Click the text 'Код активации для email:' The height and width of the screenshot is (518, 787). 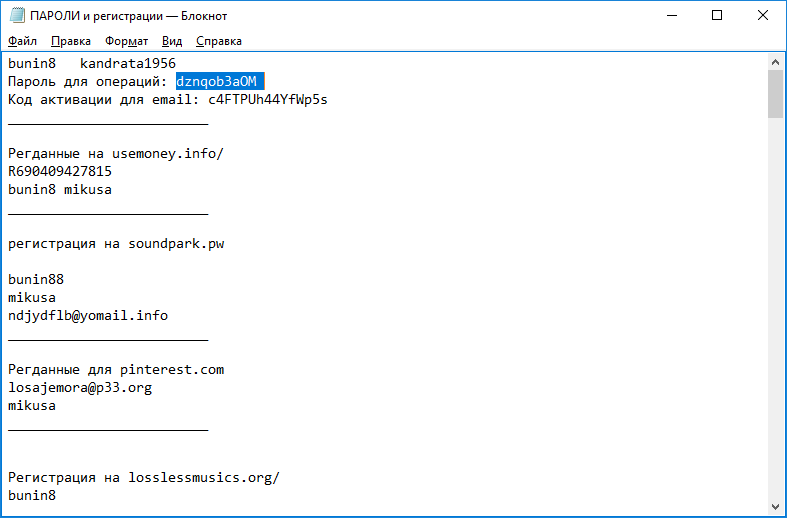point(104,100)
